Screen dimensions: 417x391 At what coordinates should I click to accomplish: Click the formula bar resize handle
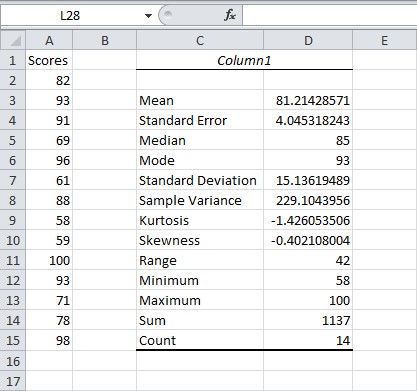168,14
